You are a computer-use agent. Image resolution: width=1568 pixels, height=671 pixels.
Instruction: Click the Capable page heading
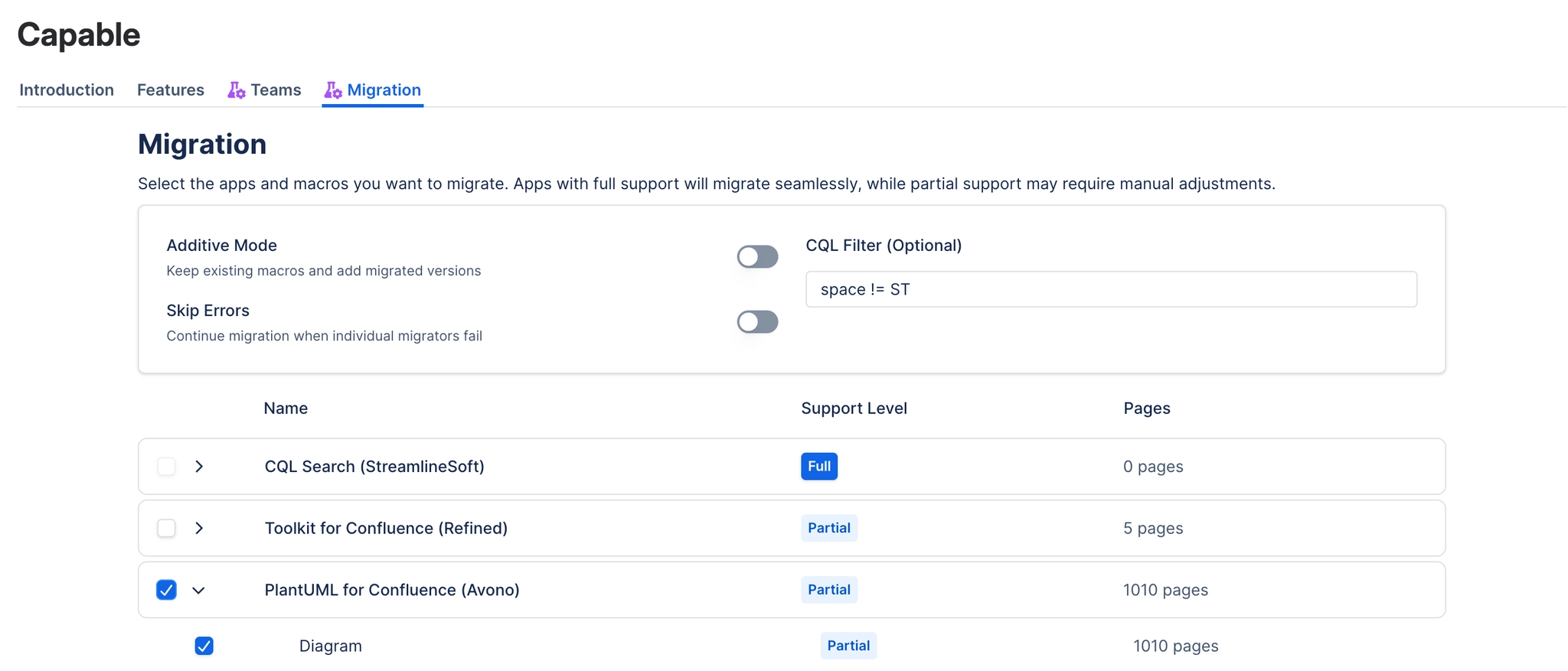[78, 34]
